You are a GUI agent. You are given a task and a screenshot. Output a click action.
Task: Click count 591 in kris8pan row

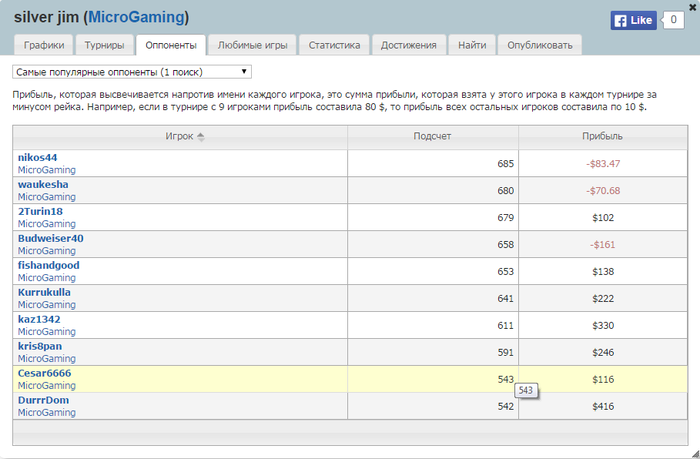pyautogui.click(x=505, y=353)
